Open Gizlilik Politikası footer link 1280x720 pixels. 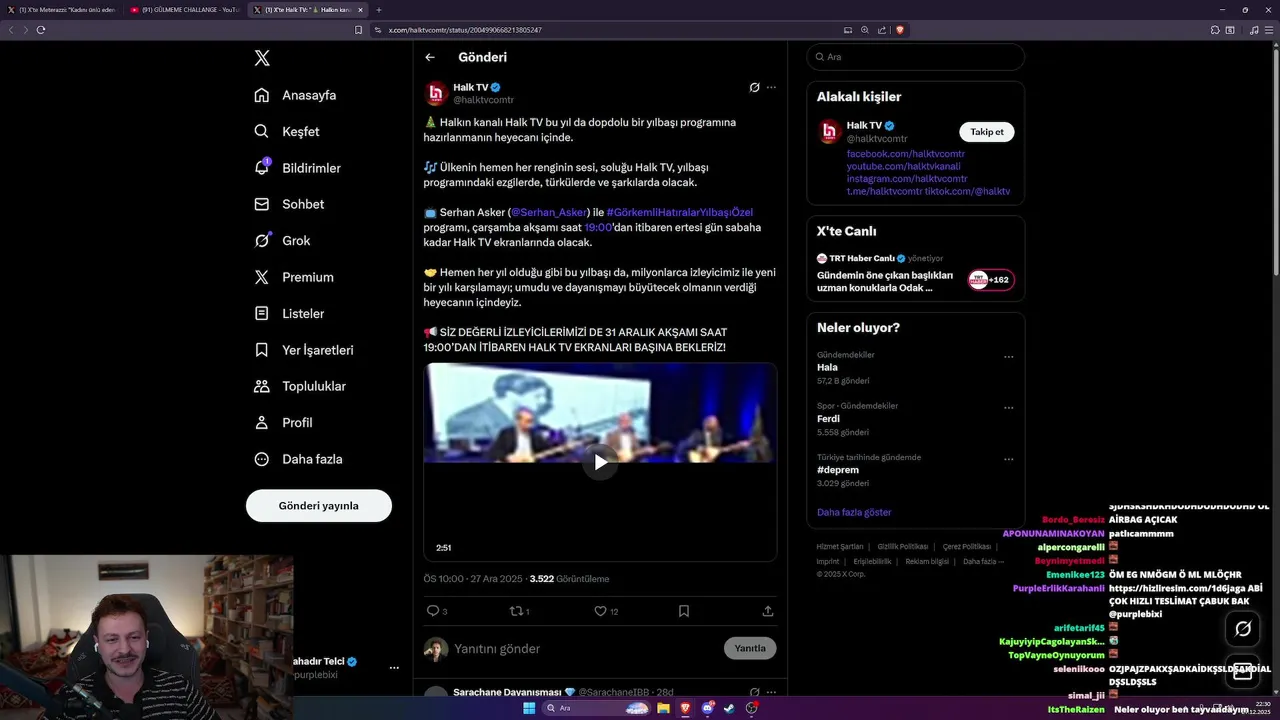pyautogui.click(x=903, y=547)
